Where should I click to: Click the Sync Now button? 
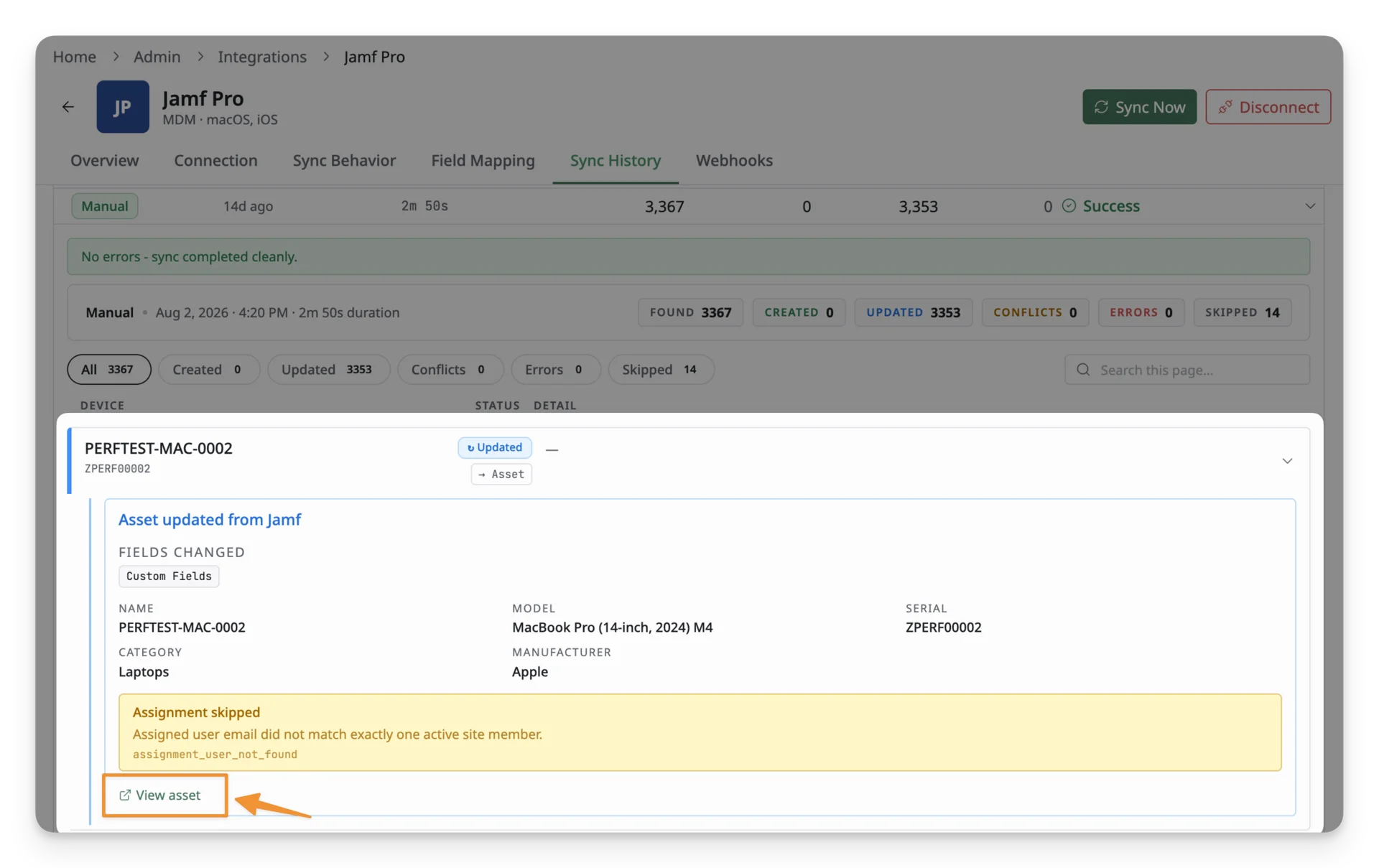pyautogui.click(x=1139, y=107)
